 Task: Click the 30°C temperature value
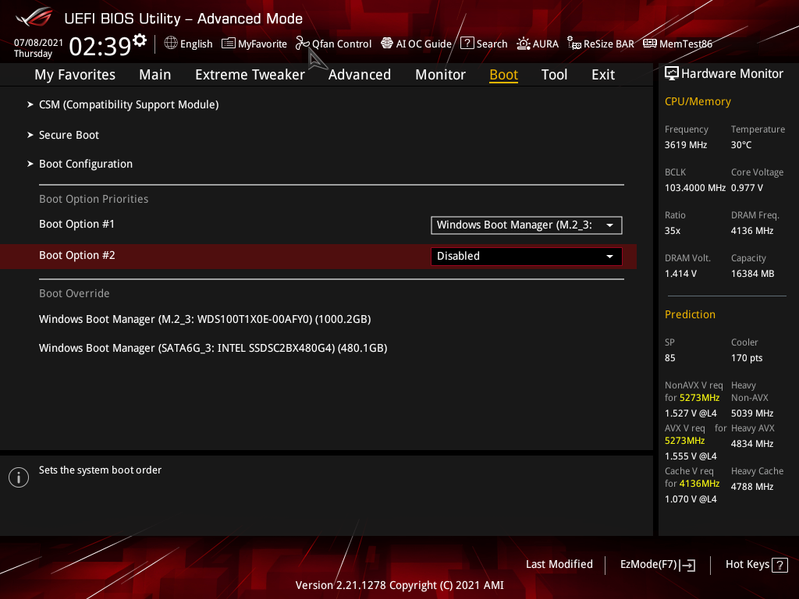pyautogui.click(x=741, y=145)
